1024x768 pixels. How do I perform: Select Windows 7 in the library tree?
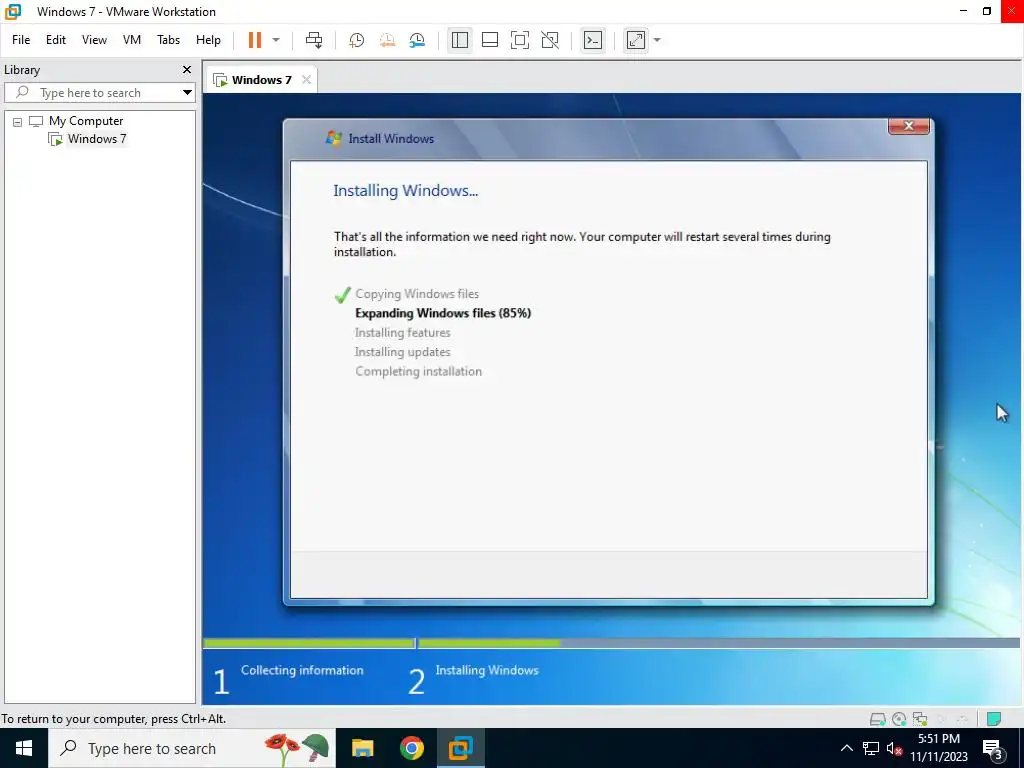coord(97,138)
